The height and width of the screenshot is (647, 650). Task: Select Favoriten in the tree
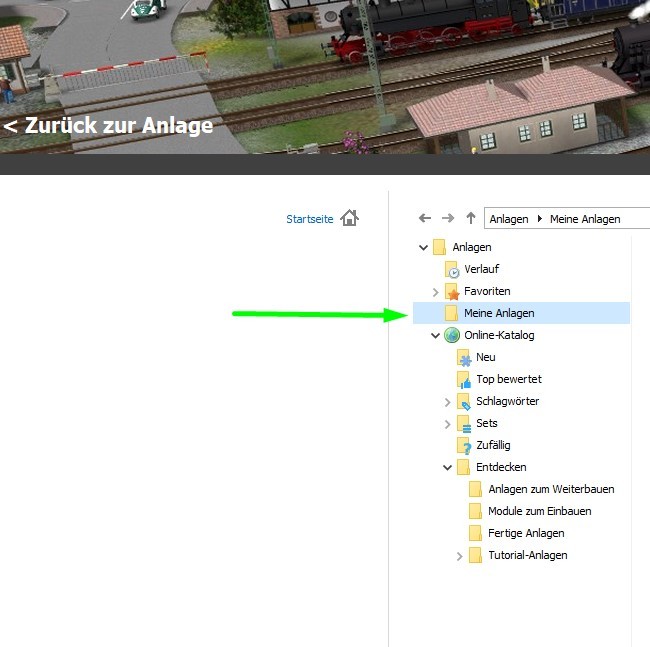click(x=487, y=291)
